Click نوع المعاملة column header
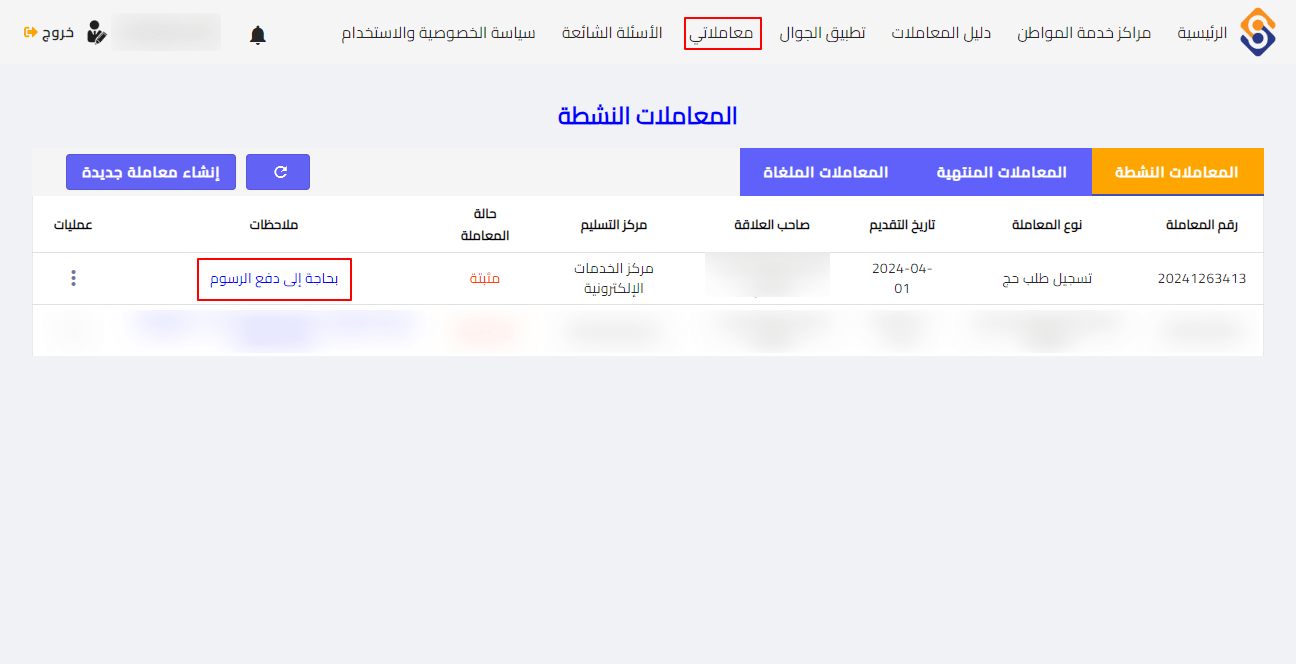Viewport: 1296px width, 664px height. [x=1047, y=225]
